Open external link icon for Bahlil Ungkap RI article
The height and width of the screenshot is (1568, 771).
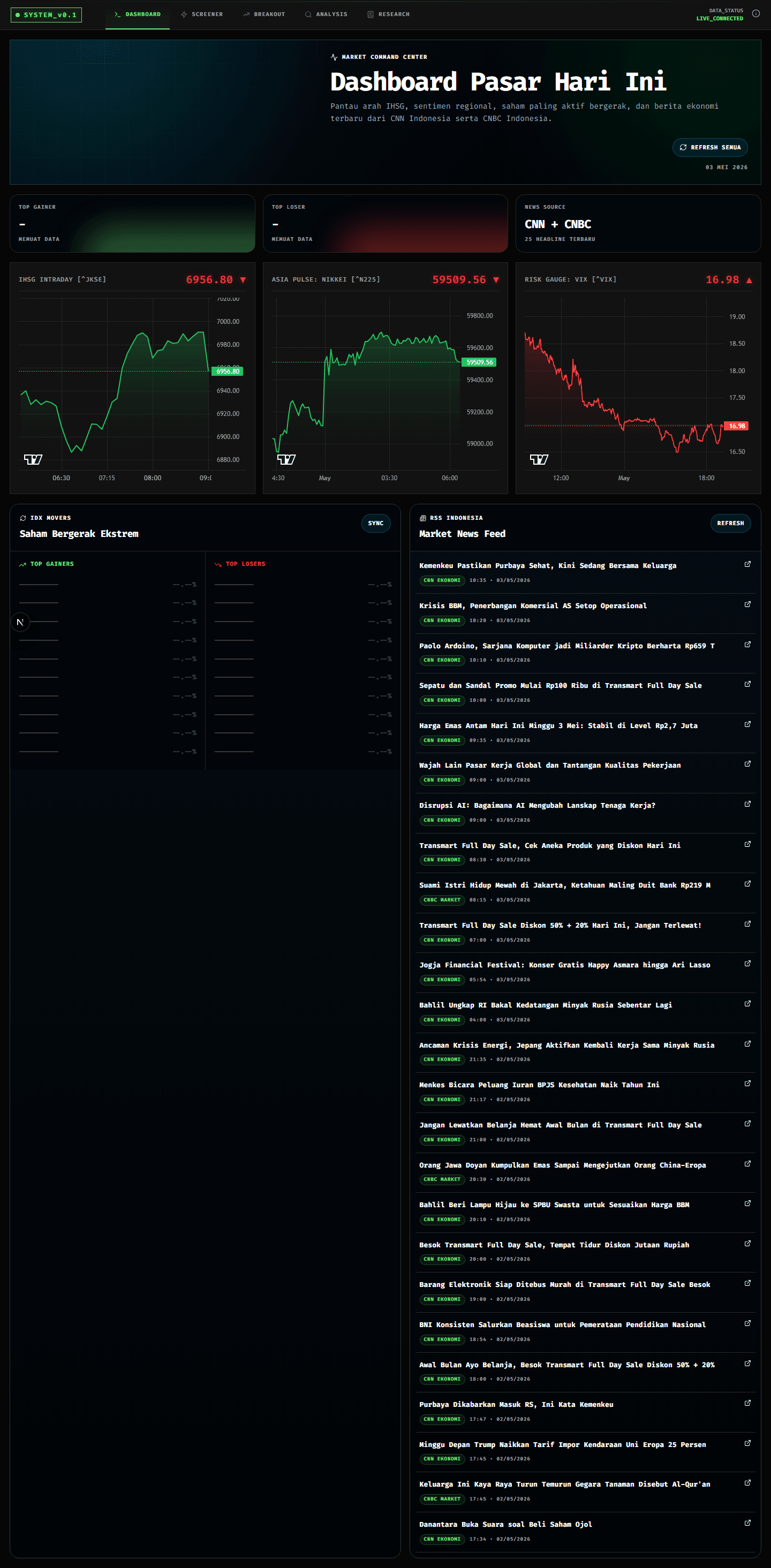point(747,1004)
